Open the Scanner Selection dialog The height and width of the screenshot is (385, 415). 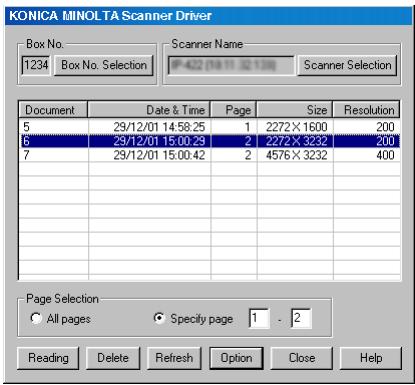347,65
